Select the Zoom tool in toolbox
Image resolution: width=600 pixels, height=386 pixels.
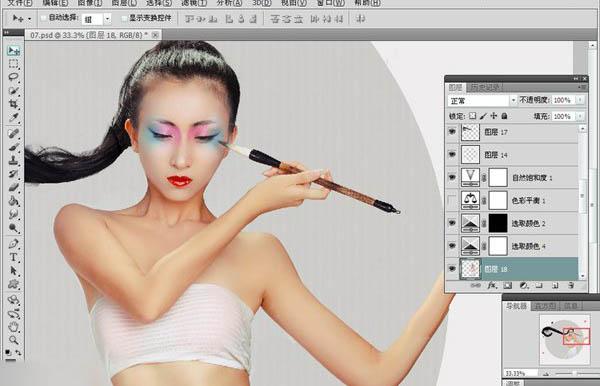[14, 340]
